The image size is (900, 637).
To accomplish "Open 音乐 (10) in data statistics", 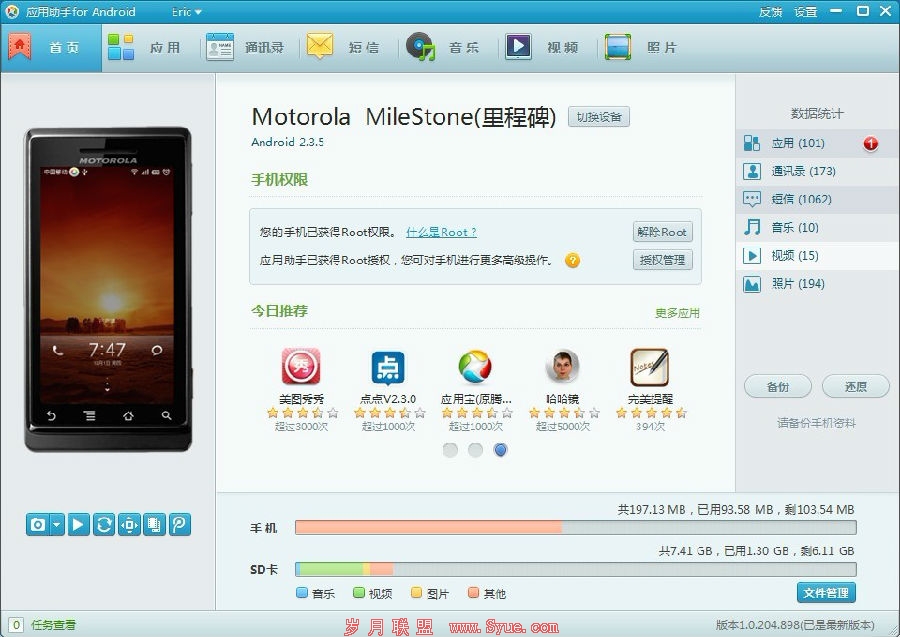I will [817, 227].
